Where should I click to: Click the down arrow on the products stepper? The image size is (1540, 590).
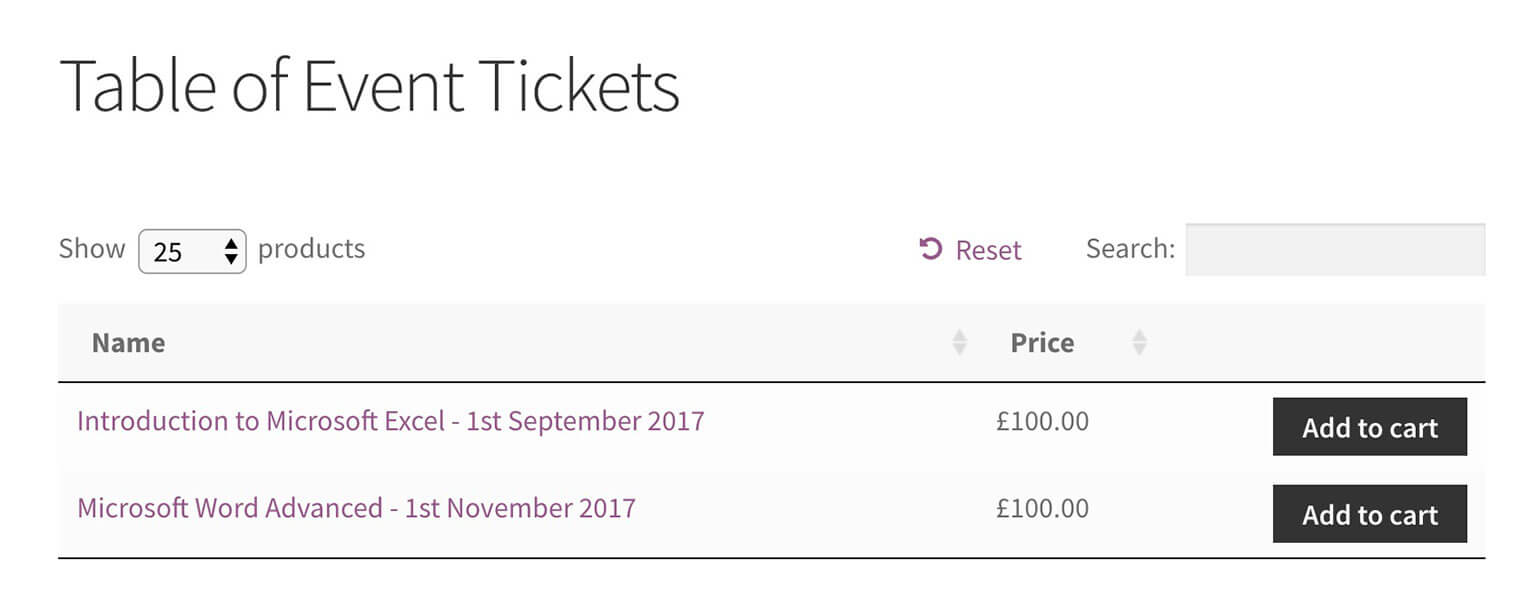pos(231,258)
